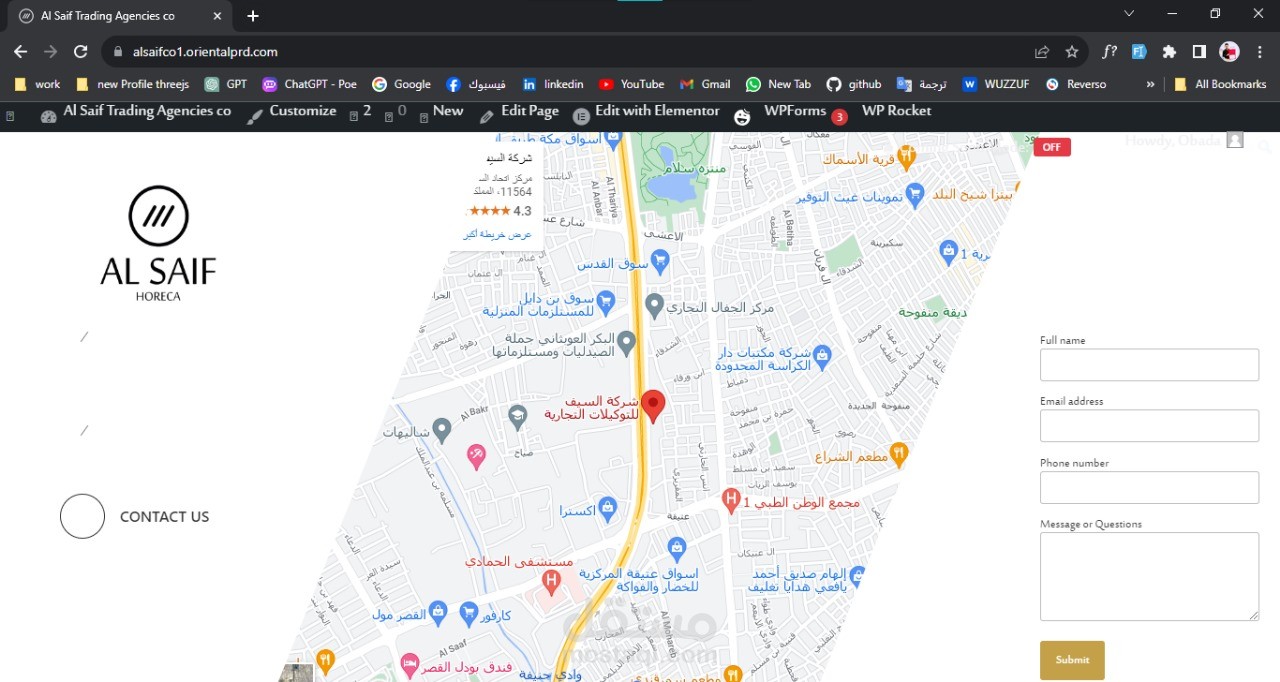
Task: Click Edit Page in admin bar
Action: [519, 112]
